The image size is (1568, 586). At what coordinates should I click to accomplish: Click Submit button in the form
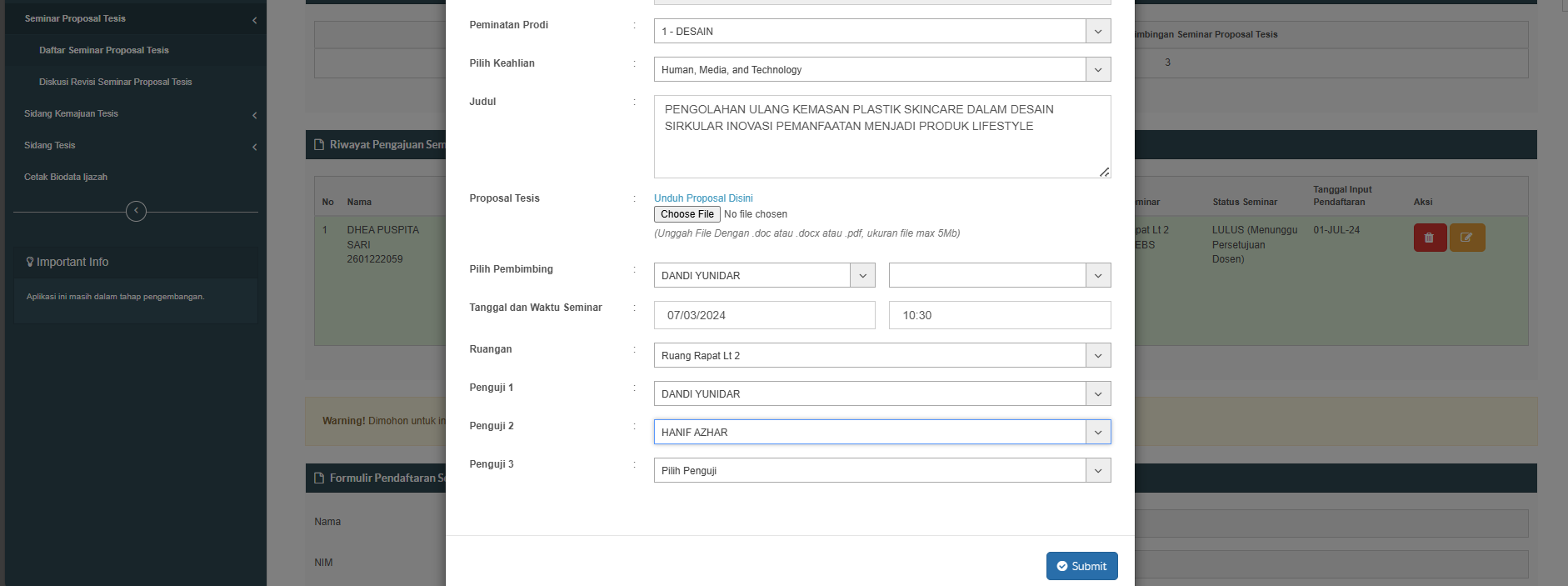[1081, 566]
